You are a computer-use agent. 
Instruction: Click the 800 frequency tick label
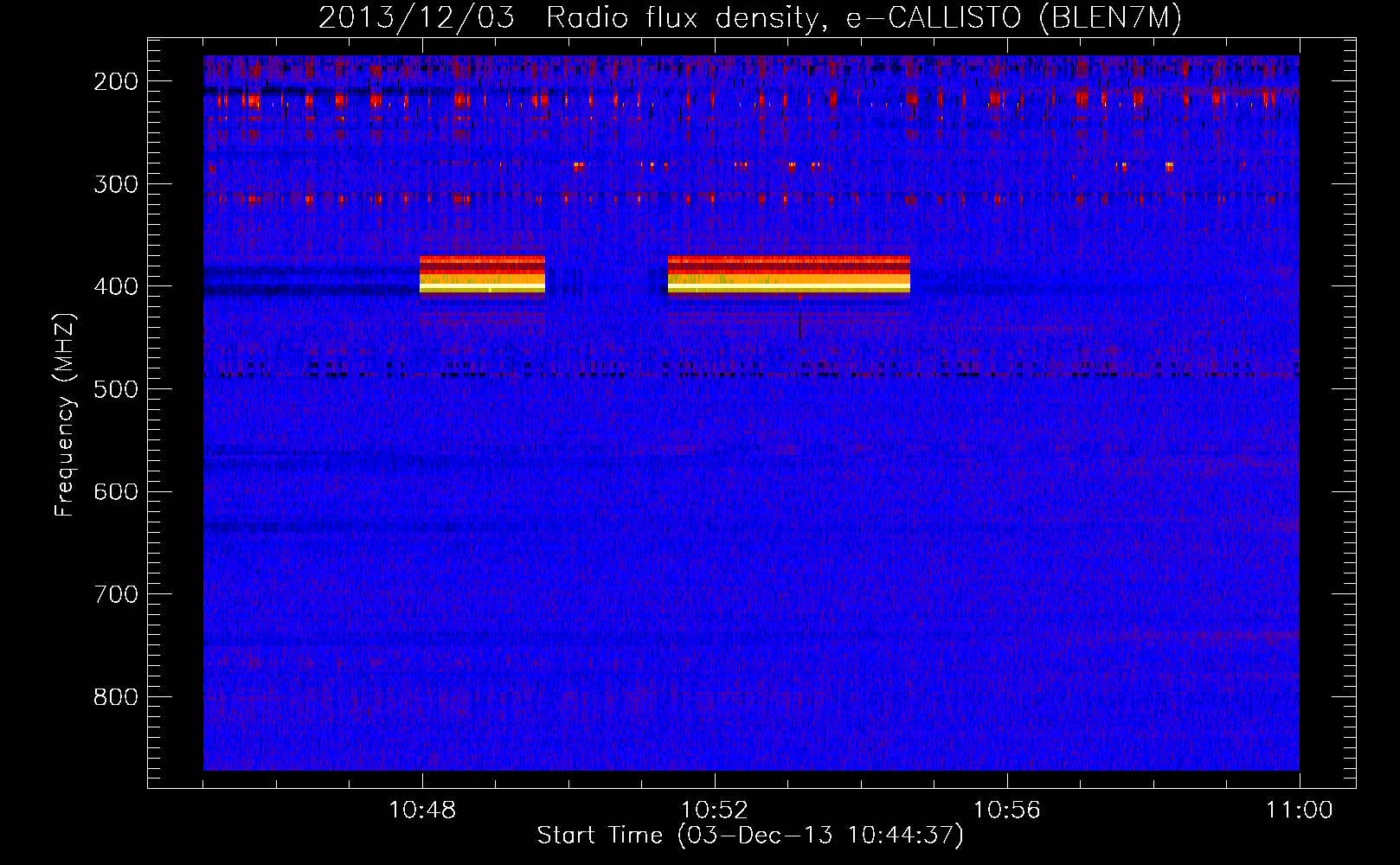pos(116,696)
